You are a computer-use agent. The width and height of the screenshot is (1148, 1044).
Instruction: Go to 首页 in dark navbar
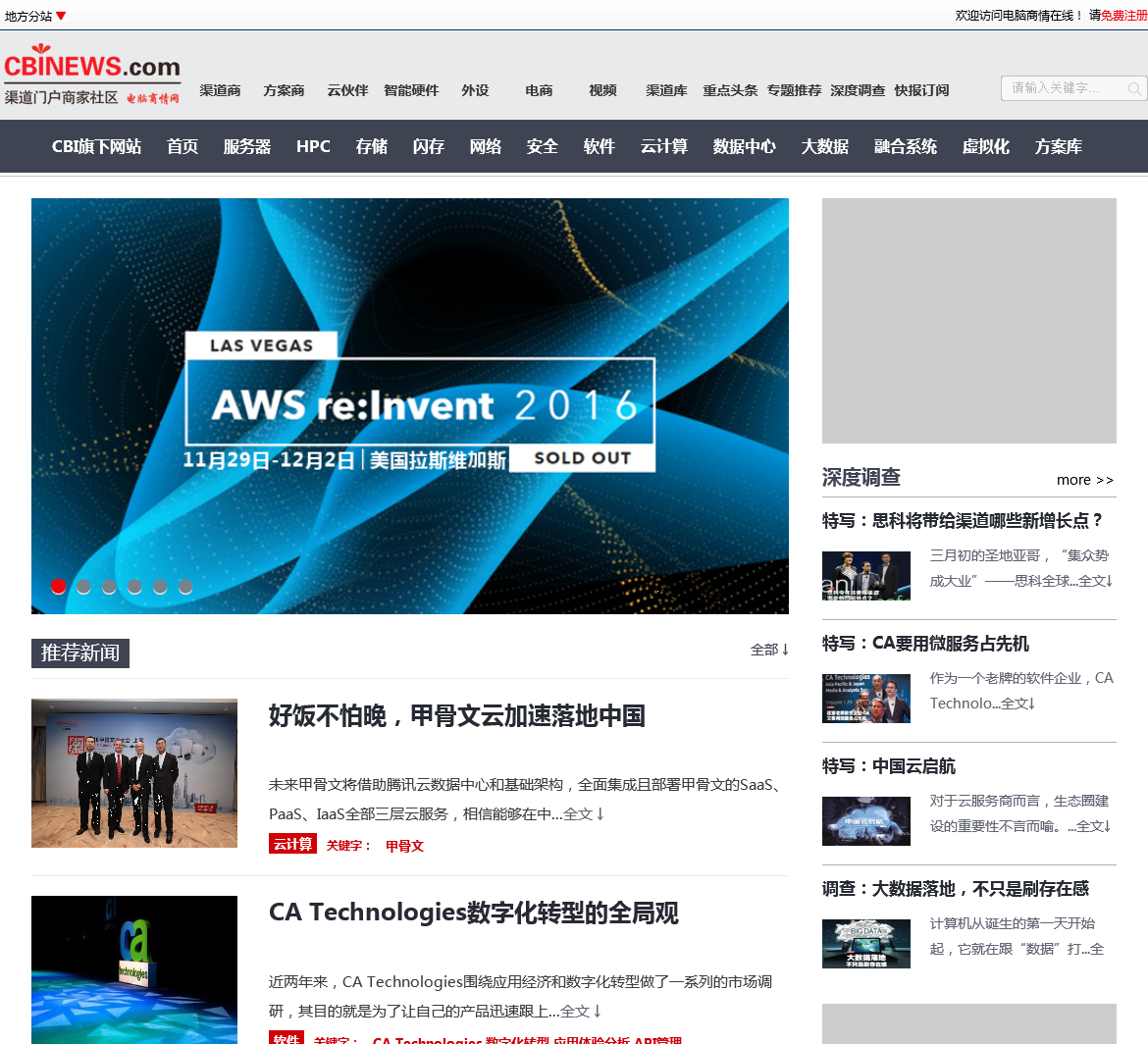[183, 146]
